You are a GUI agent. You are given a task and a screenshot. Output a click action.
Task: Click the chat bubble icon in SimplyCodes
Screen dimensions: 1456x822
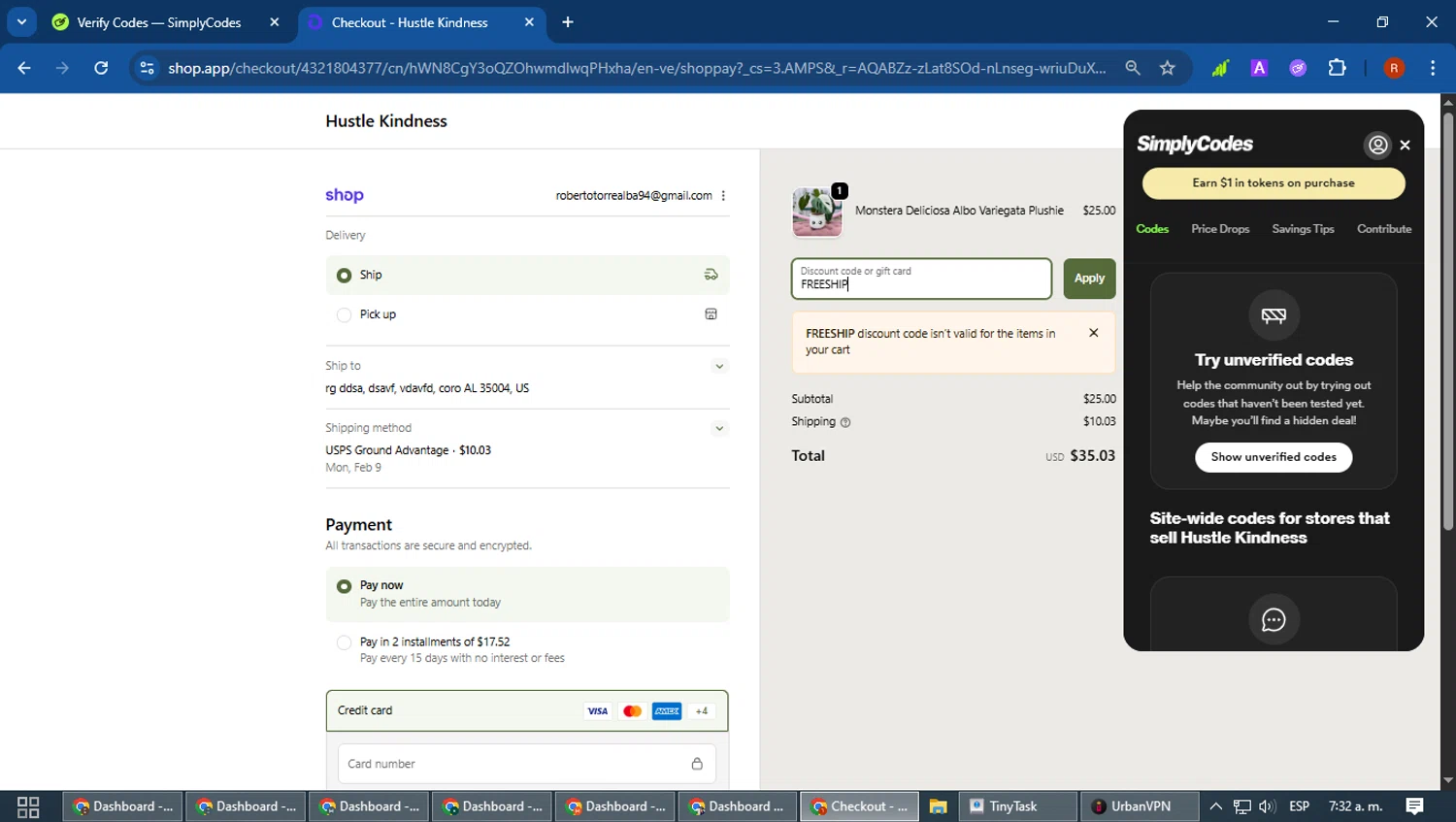[x=1274, y=620]
